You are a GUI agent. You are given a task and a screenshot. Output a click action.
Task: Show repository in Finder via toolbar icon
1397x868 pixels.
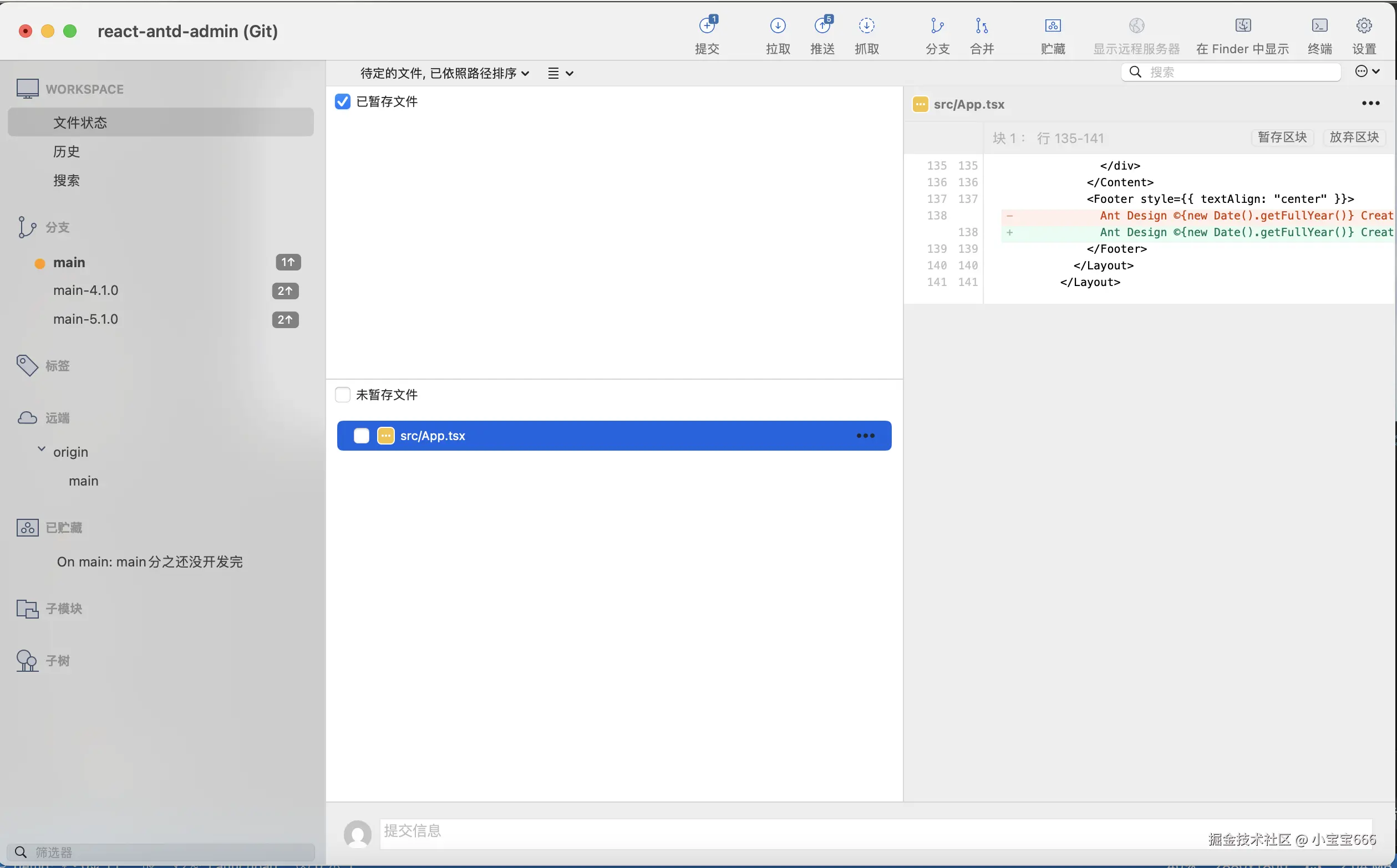click(1242, 27)
